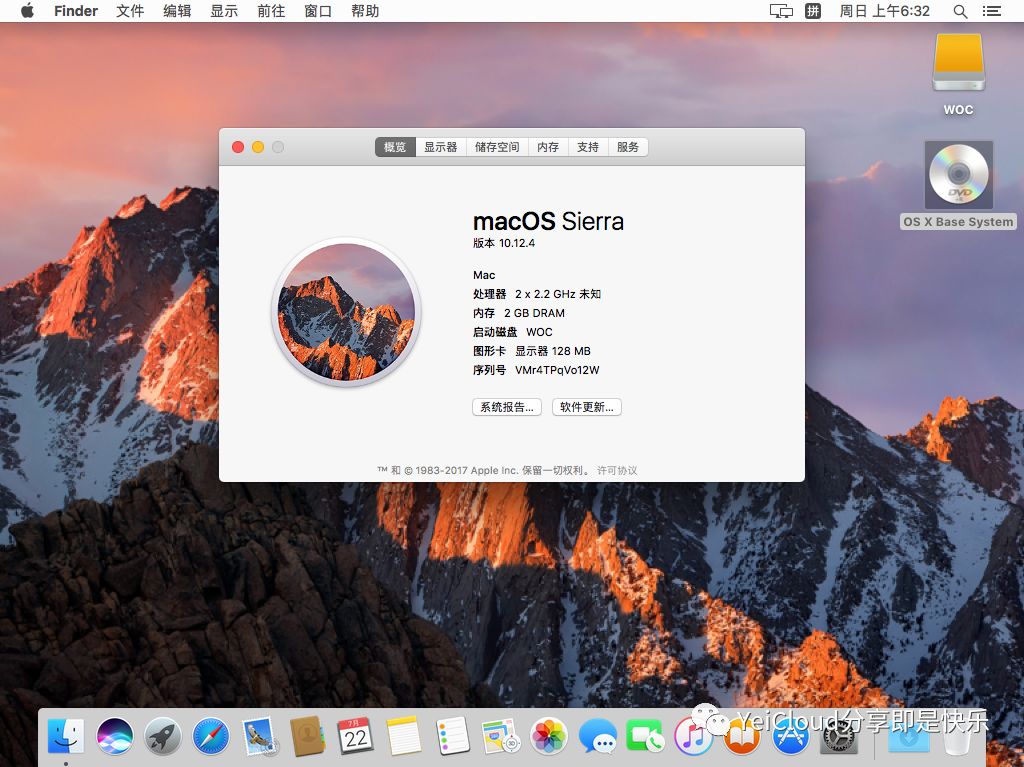This screenshot has height=767, width=1024.
Task: Open Photos flower icon in dock
Action: coord(549,736)
